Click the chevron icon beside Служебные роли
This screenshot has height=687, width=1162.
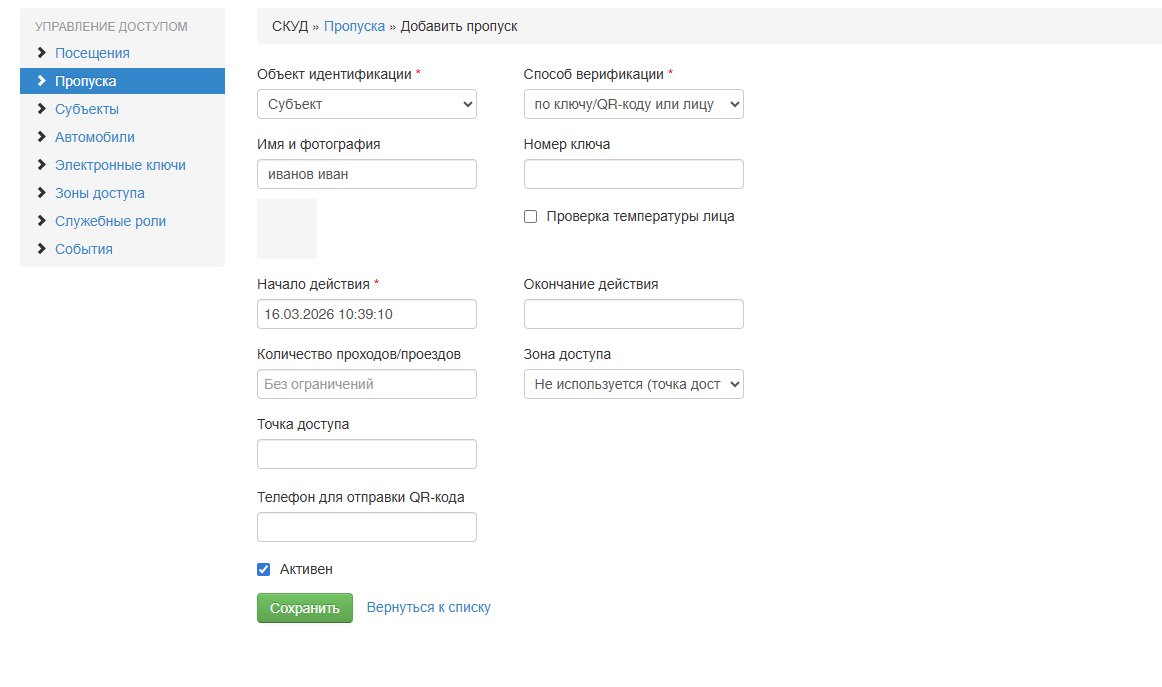pos(41,221)
